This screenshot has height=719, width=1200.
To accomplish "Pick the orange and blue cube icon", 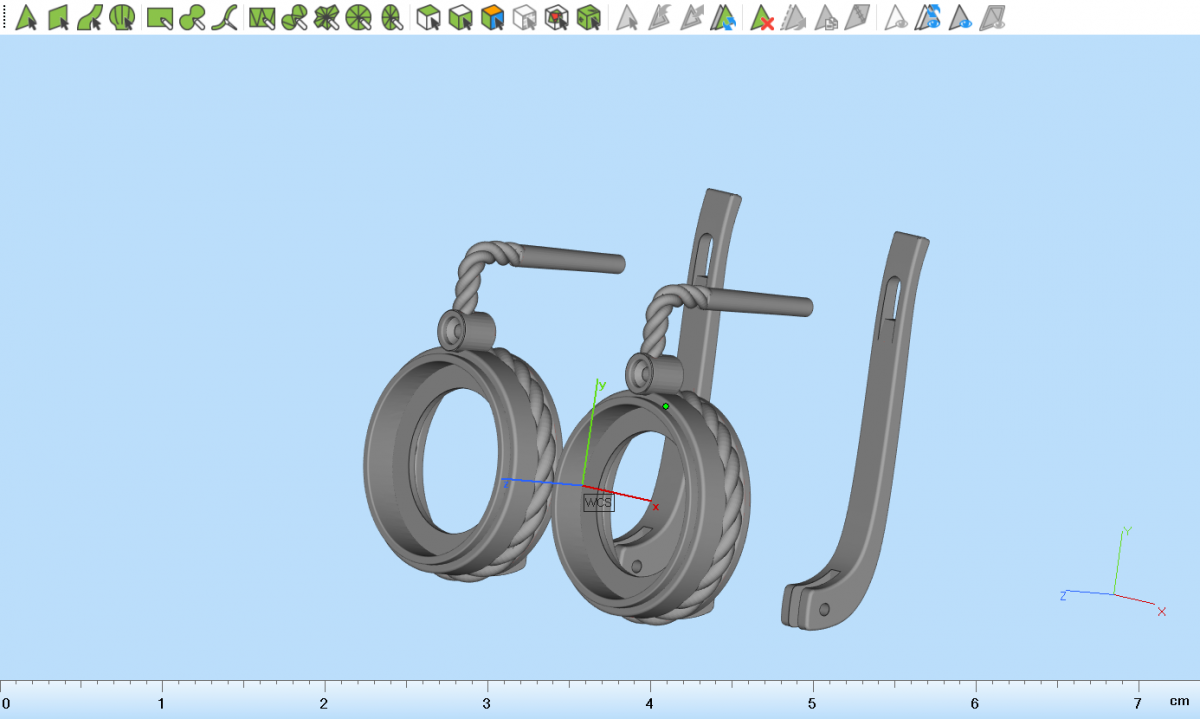I will [x=491, y=17].
